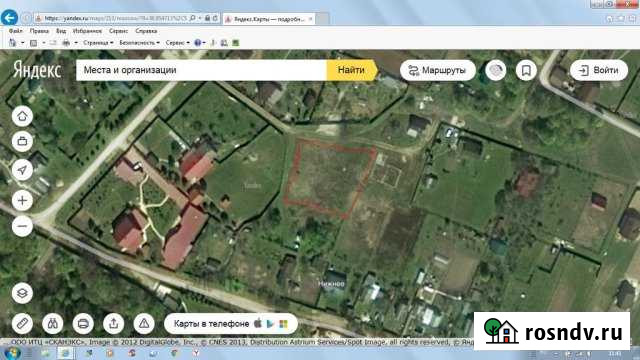Click the Карты в телефоне button
The height and width of the screenshot is (360, 640).
click(x=231, y=324)
